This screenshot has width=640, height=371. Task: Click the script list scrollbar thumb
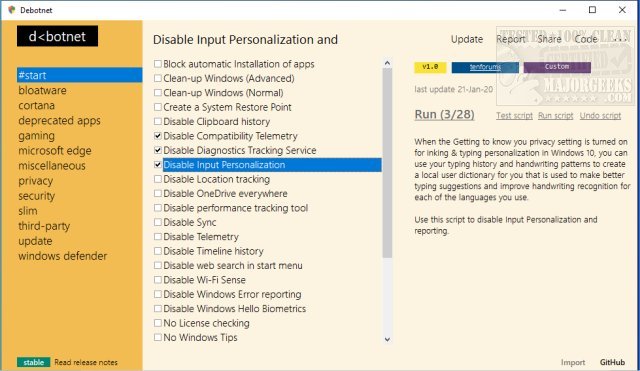387,163
